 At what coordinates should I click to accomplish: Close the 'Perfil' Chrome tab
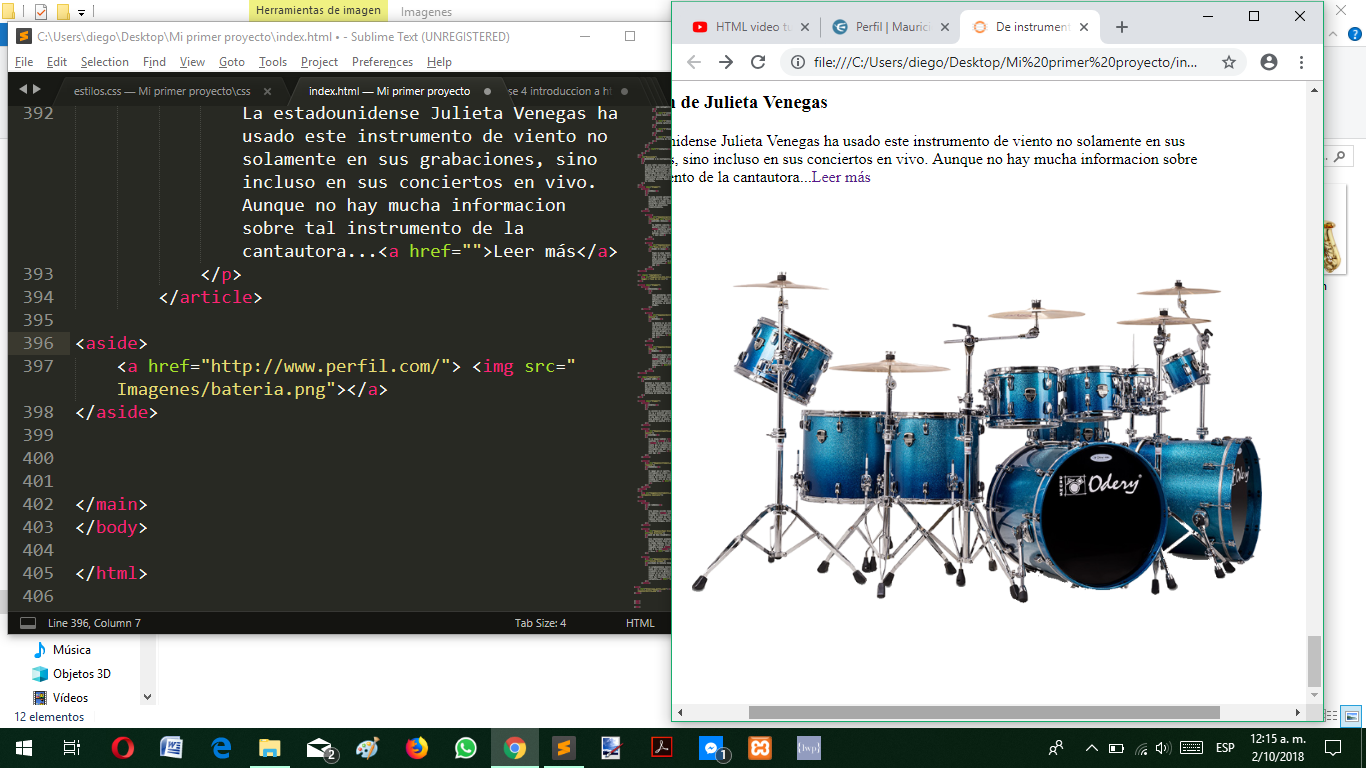(944, 27)
